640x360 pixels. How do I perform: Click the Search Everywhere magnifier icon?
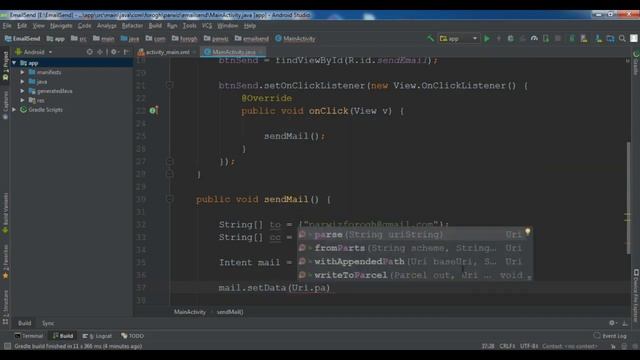[622, 38]
